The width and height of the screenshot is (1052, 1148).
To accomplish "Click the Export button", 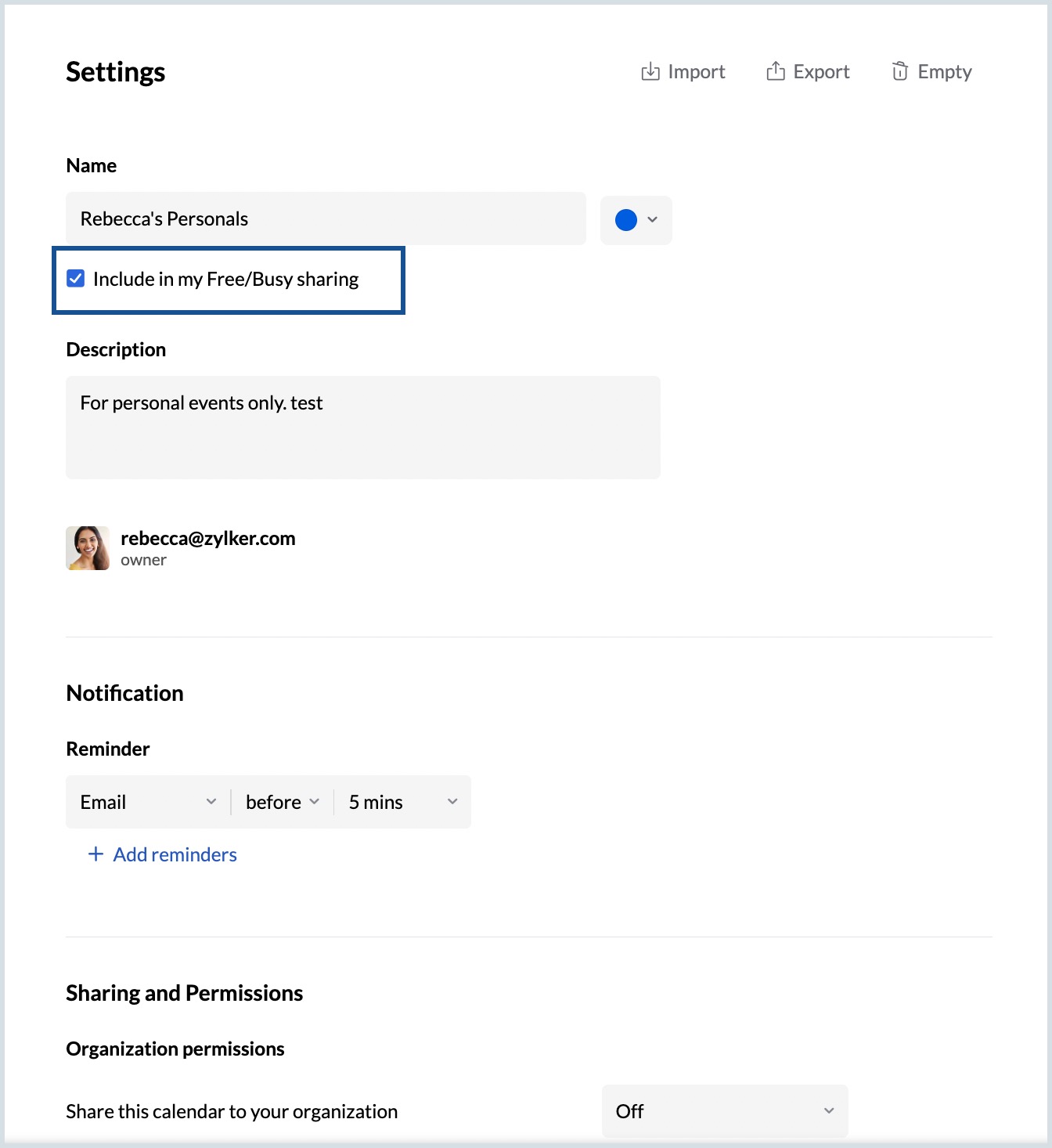I will [808, 72].
